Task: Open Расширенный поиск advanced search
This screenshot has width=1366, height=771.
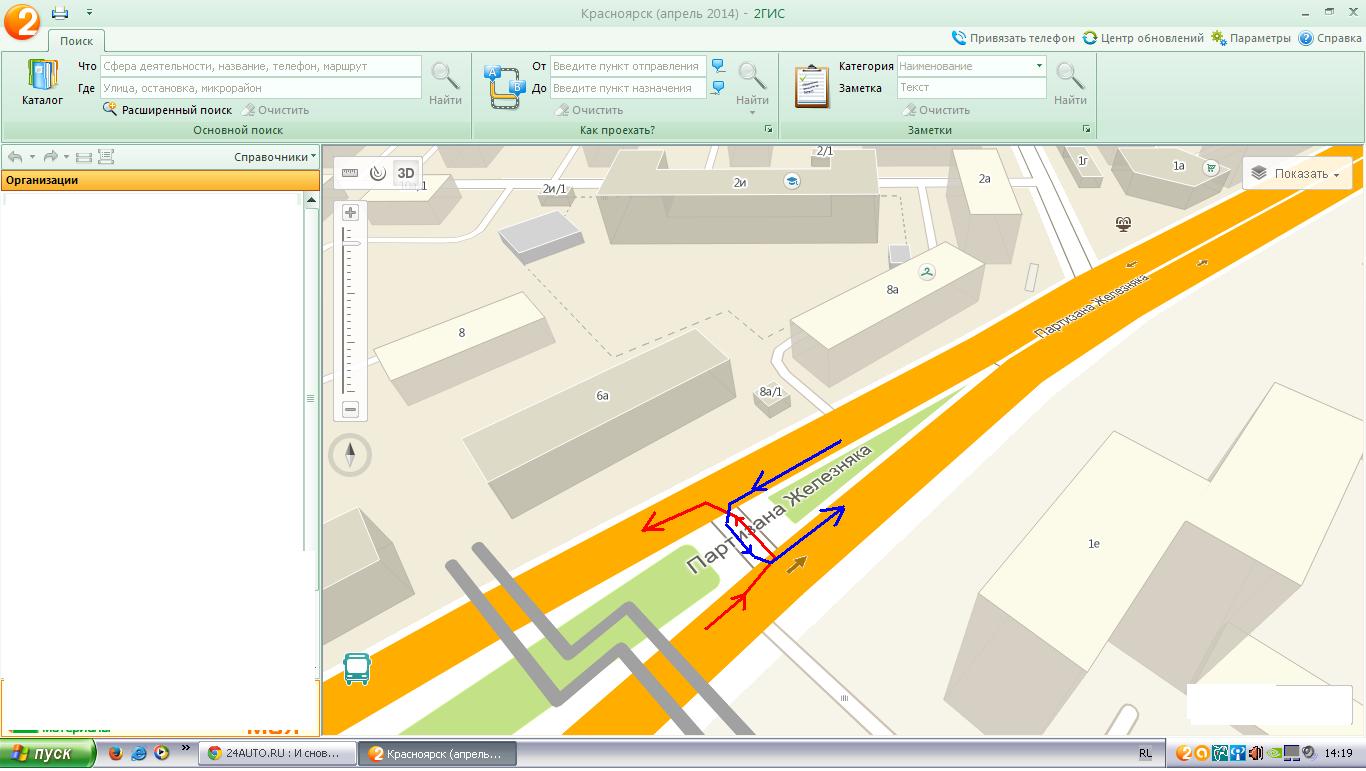Action: tap(167, 110)
